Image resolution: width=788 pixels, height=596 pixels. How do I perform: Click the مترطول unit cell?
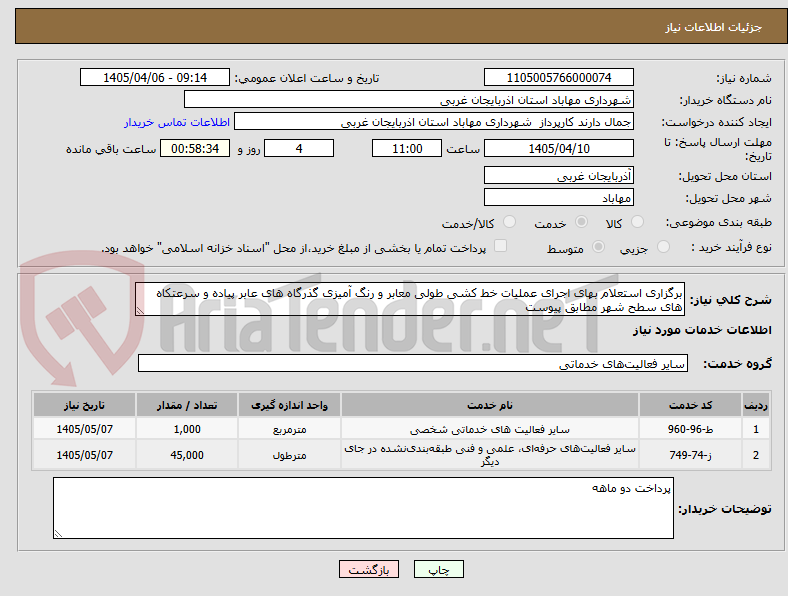289,455
